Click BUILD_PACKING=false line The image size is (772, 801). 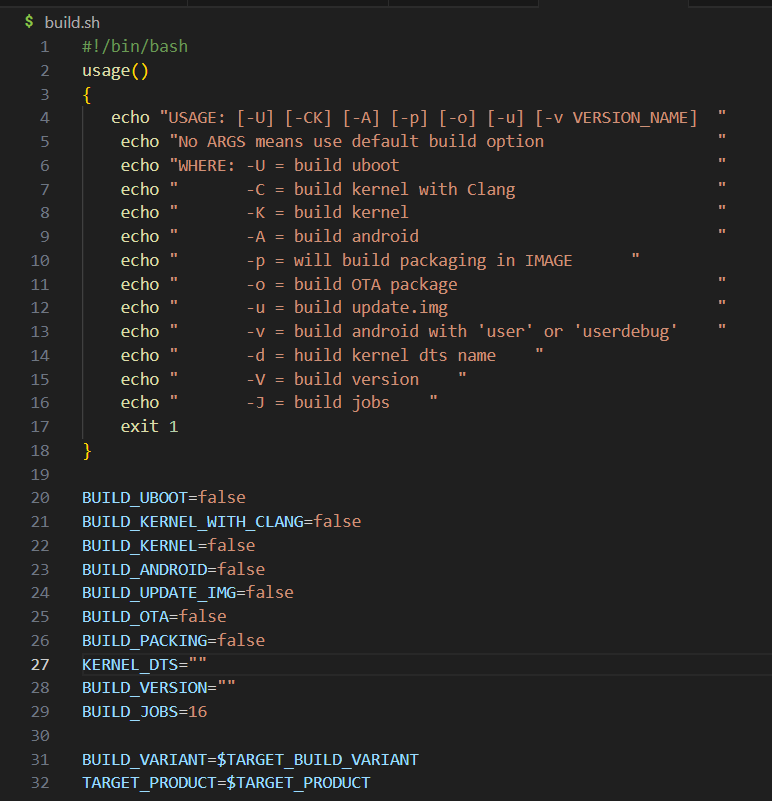point(173,641)
